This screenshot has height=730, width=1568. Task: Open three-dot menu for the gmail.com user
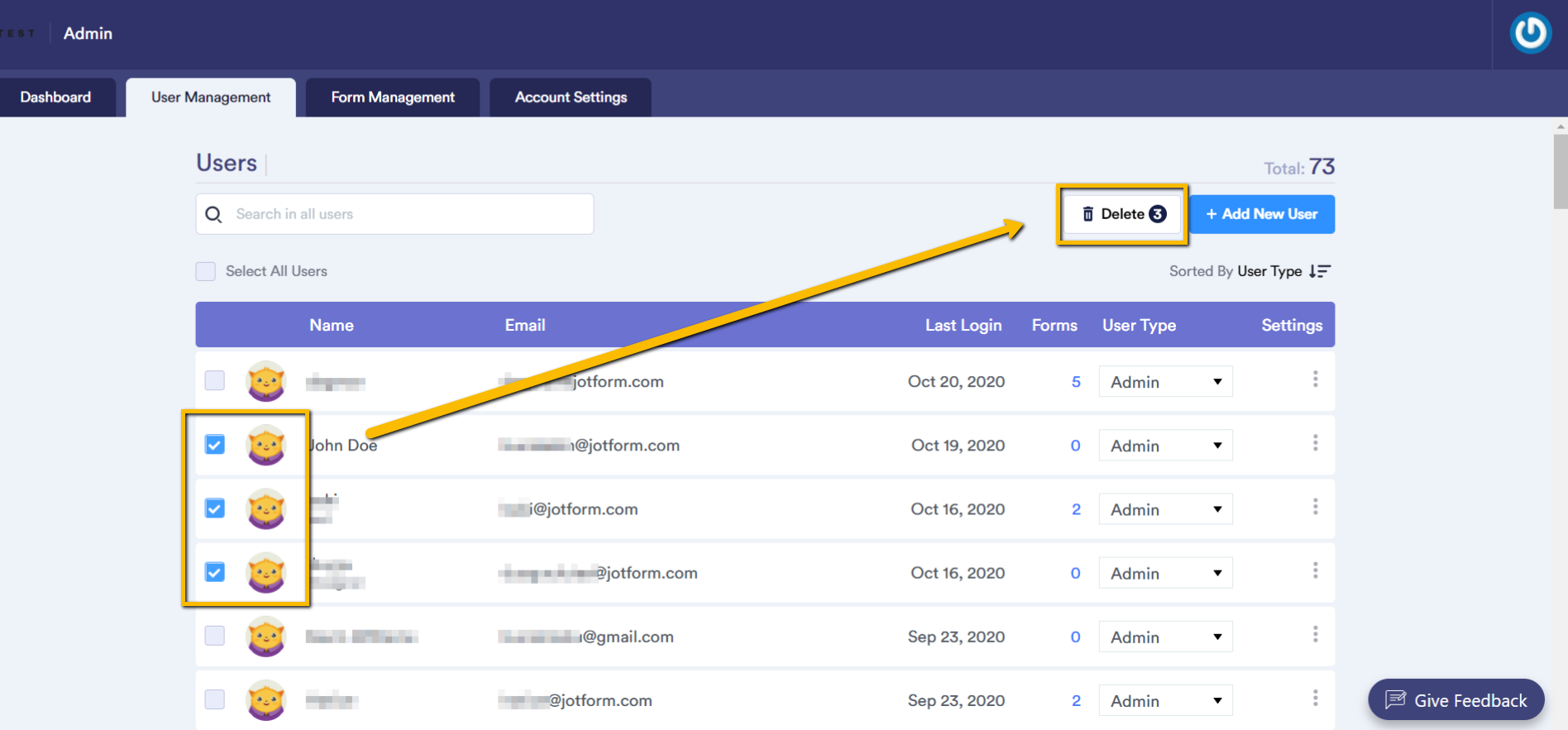(x=1315, y=635)
